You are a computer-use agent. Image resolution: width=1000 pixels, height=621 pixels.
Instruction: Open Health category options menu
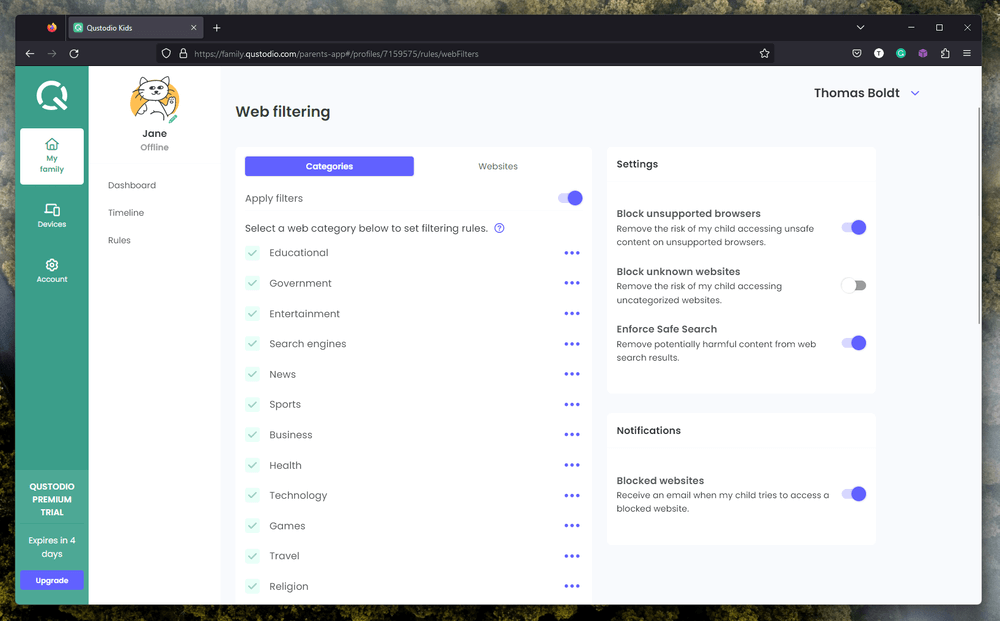coord(572,465)
